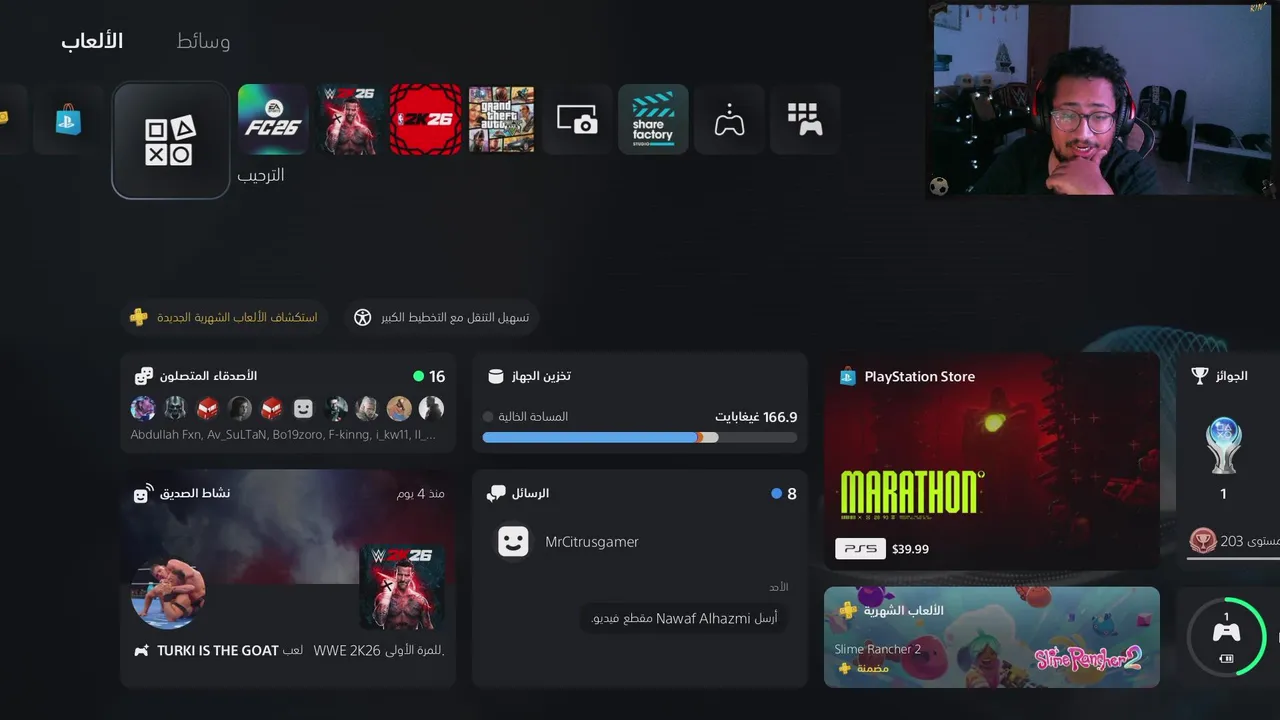Screen dimensions: 1280x720
Task: Open the Marathon PlayStation Store banner
Action: click(992, 461)
